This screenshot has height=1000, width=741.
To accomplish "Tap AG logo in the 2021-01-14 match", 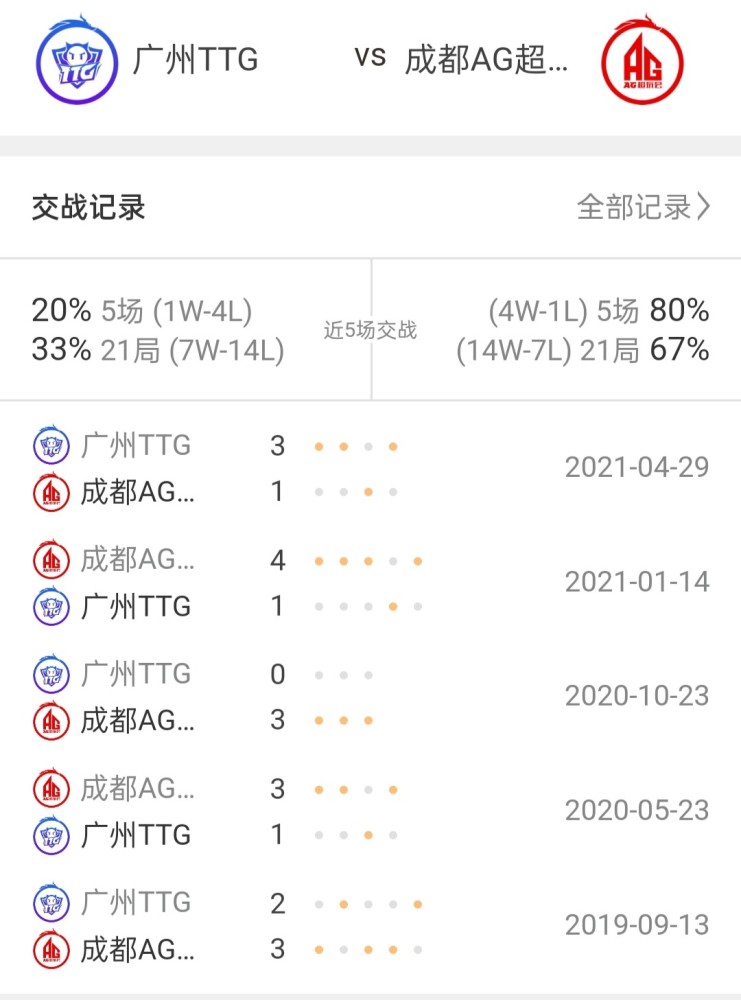I will coord(51,559).
